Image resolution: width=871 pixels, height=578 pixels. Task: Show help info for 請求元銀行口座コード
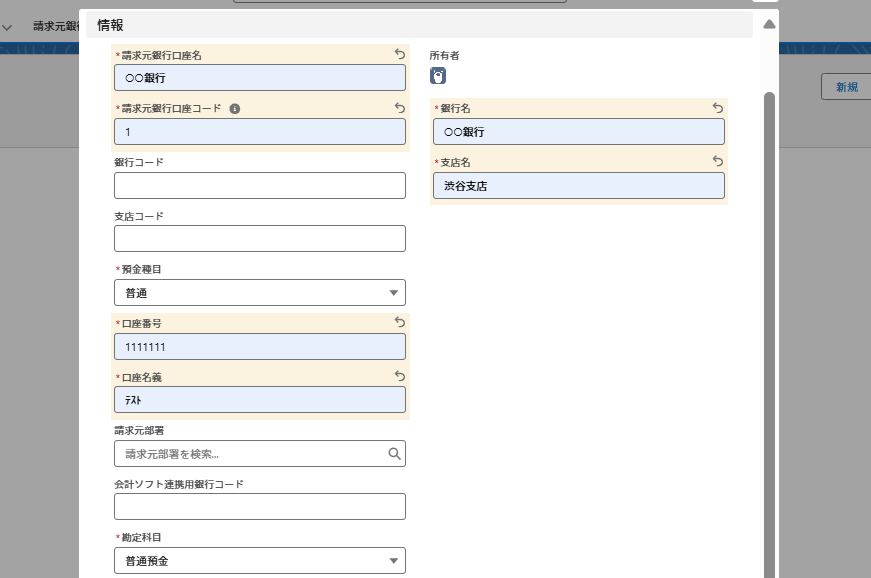235,108
